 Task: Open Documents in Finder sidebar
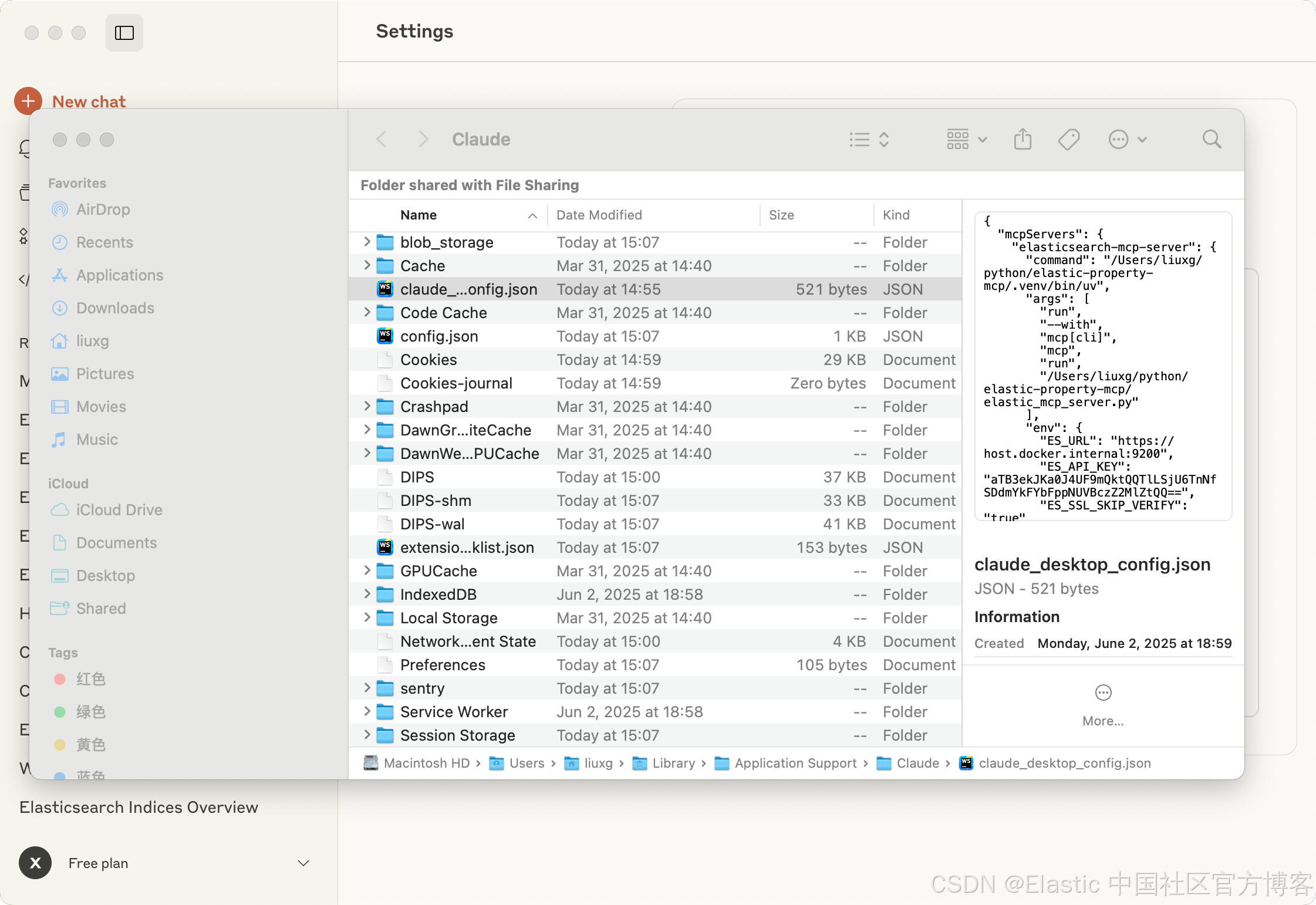(x=104, y=543)
